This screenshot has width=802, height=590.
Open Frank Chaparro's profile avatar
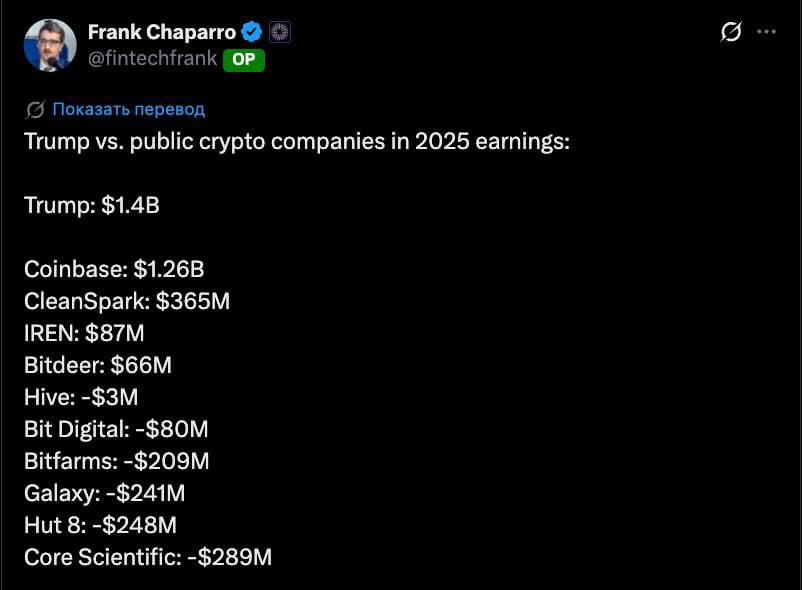click(50, 45)
